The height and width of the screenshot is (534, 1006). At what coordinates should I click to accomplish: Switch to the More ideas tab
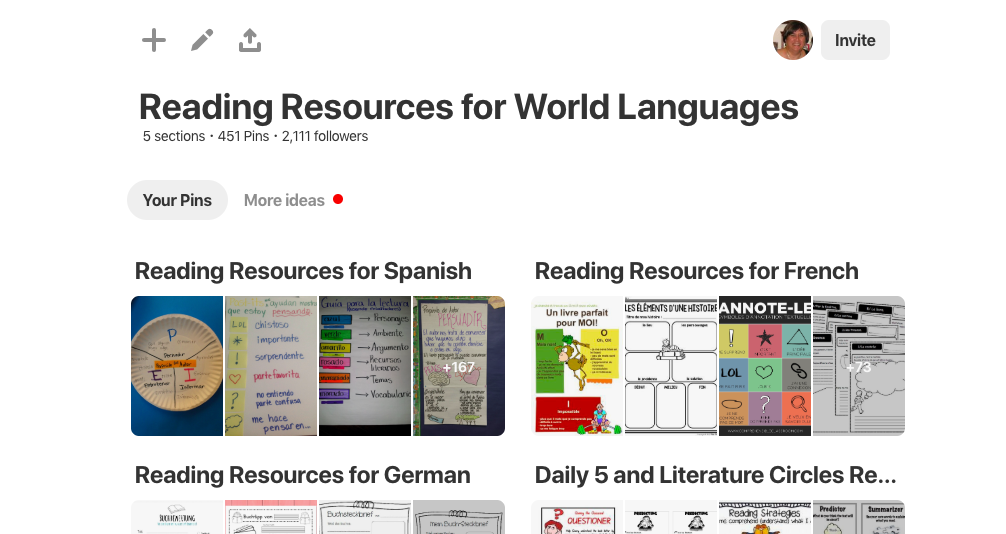coord(284,200)
